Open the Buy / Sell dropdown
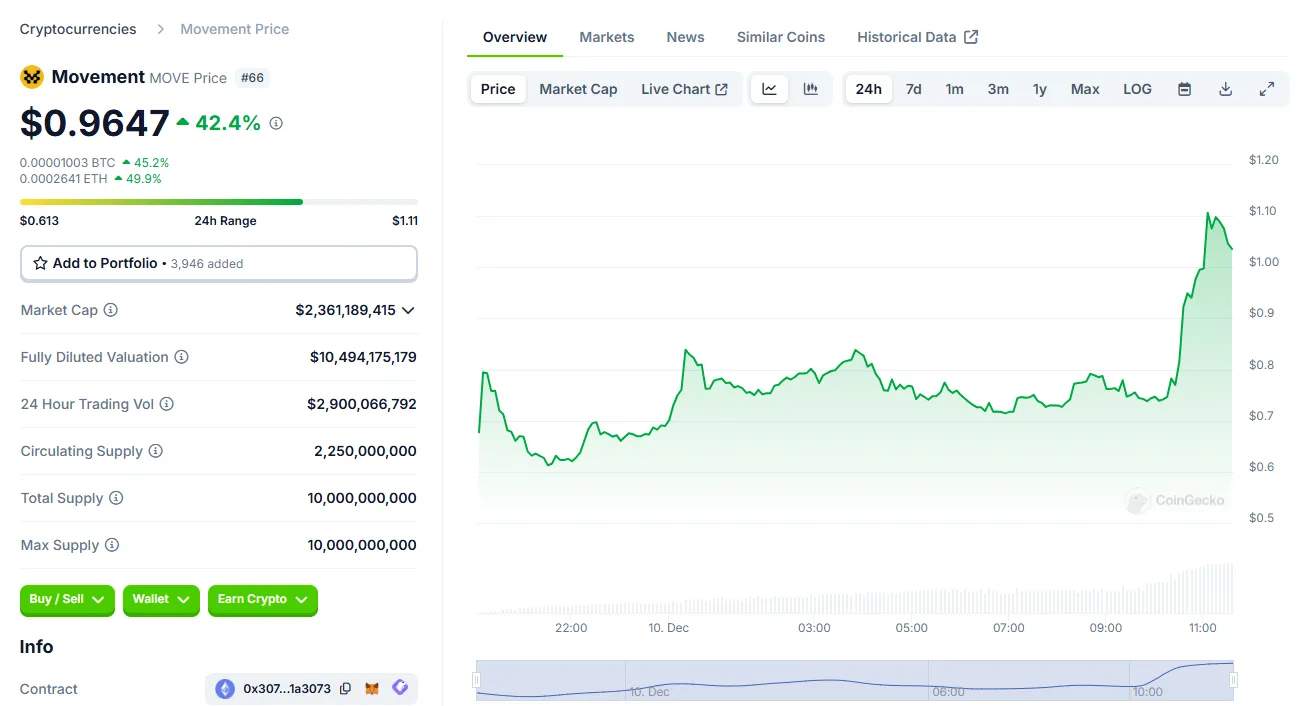This screenshot has width=1300, height=706. 67,599
